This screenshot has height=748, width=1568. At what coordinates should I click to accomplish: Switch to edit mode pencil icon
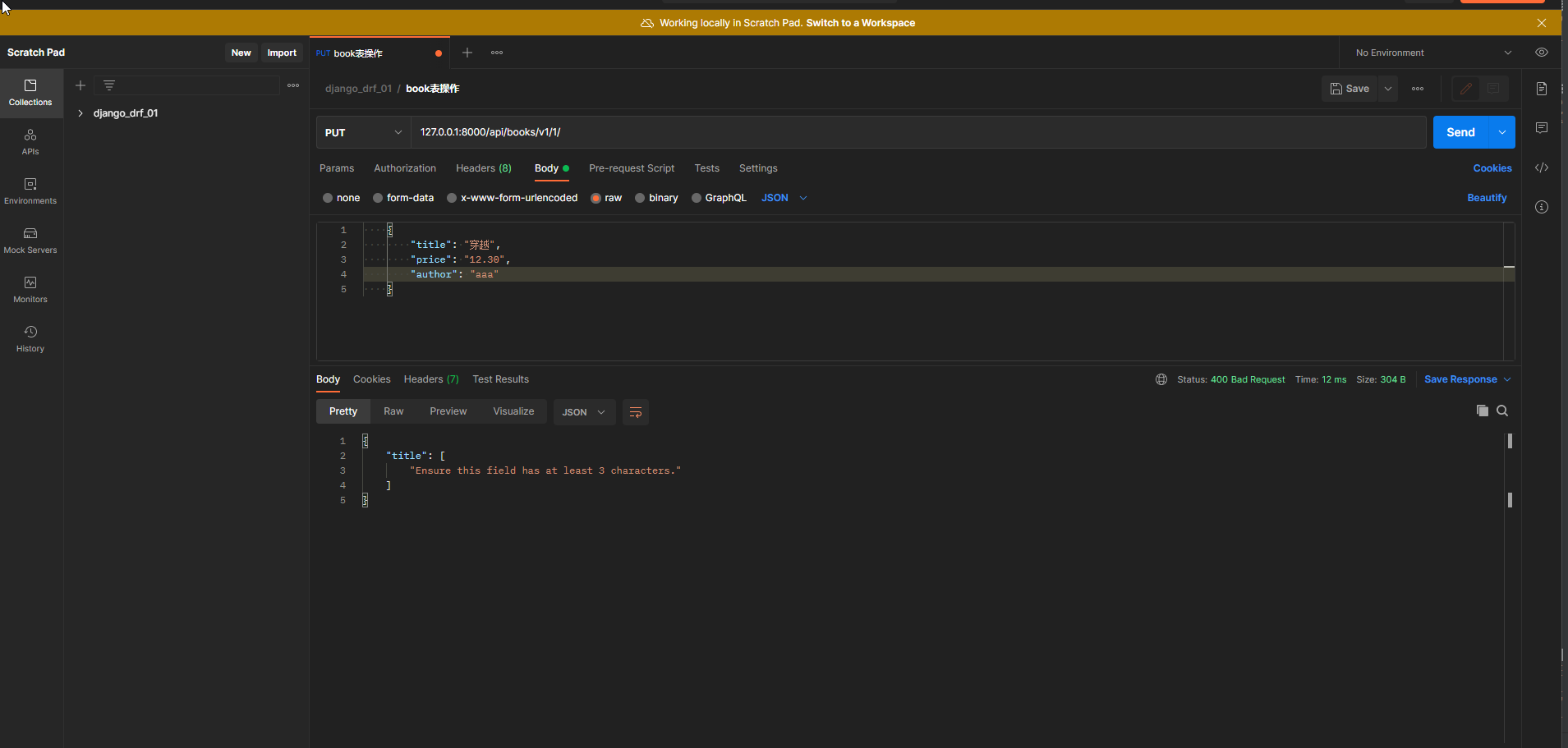coord(1466,89)
